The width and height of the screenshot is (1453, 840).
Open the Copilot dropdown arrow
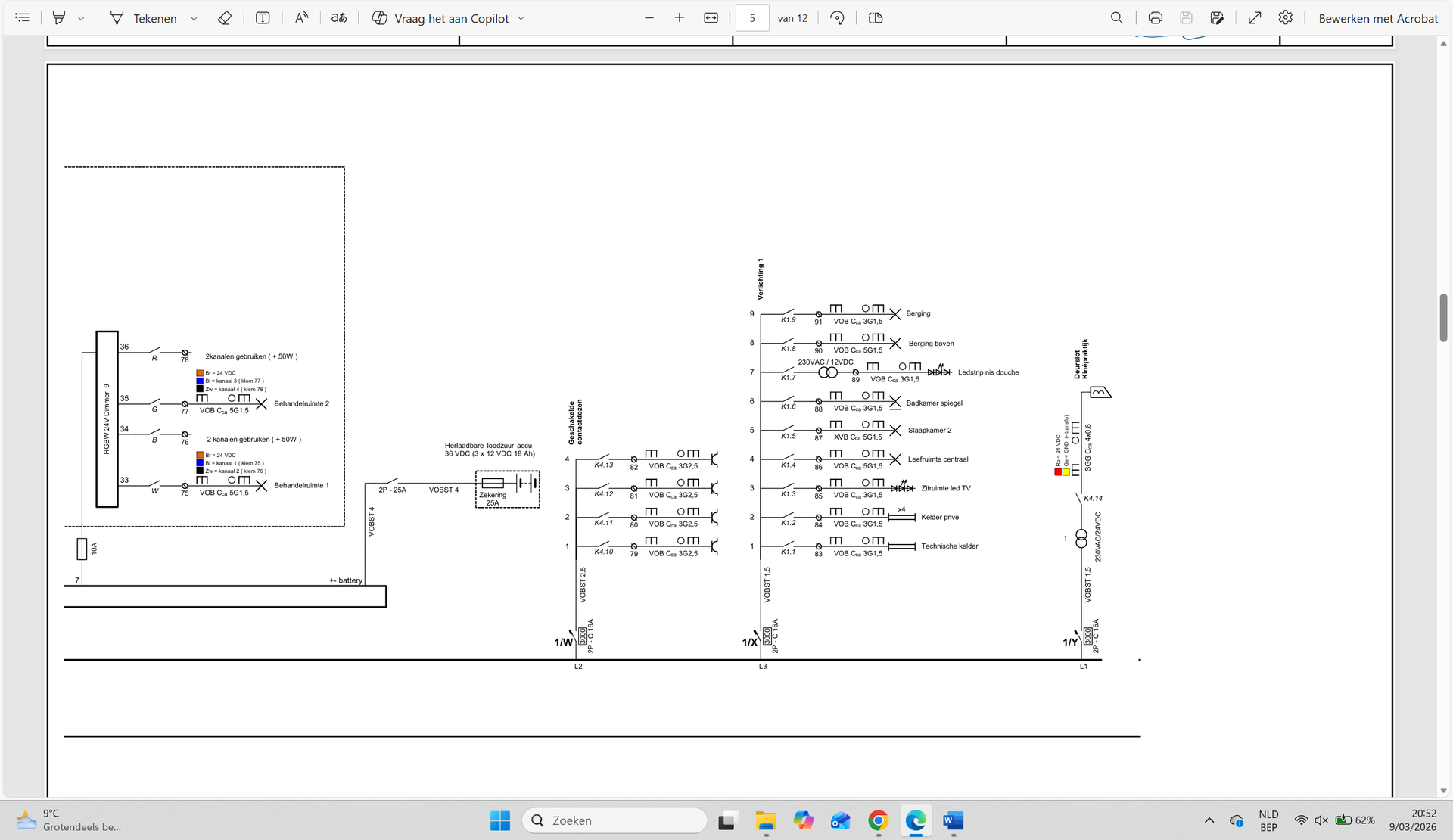[x=521, y=18]
